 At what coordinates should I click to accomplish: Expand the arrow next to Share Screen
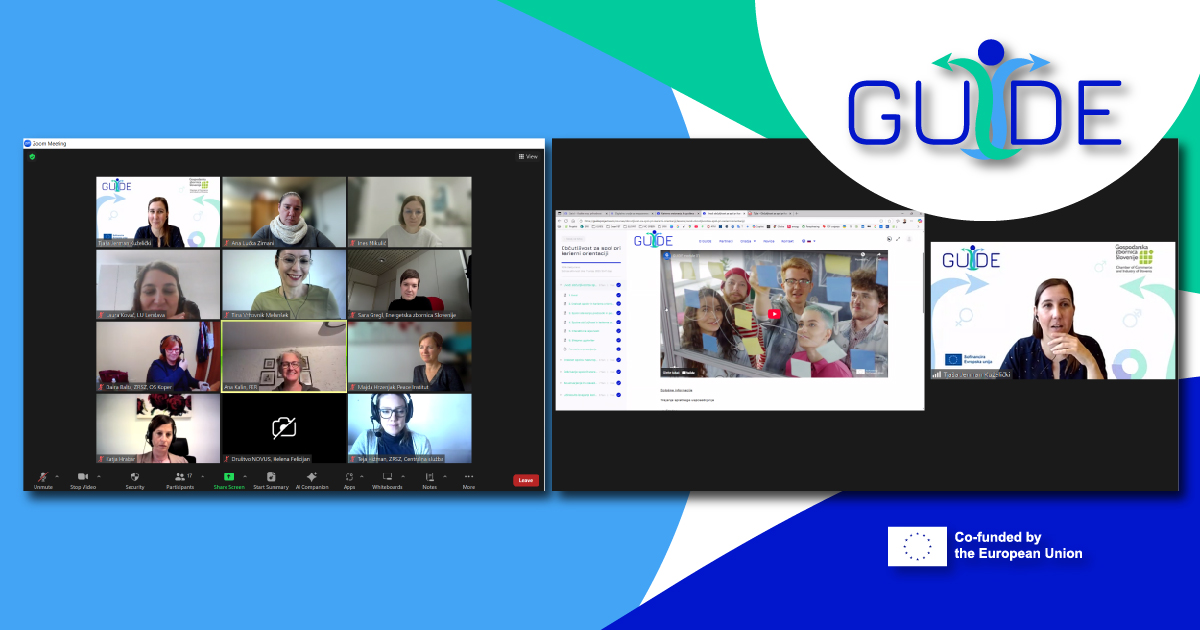tap(243, 476)
